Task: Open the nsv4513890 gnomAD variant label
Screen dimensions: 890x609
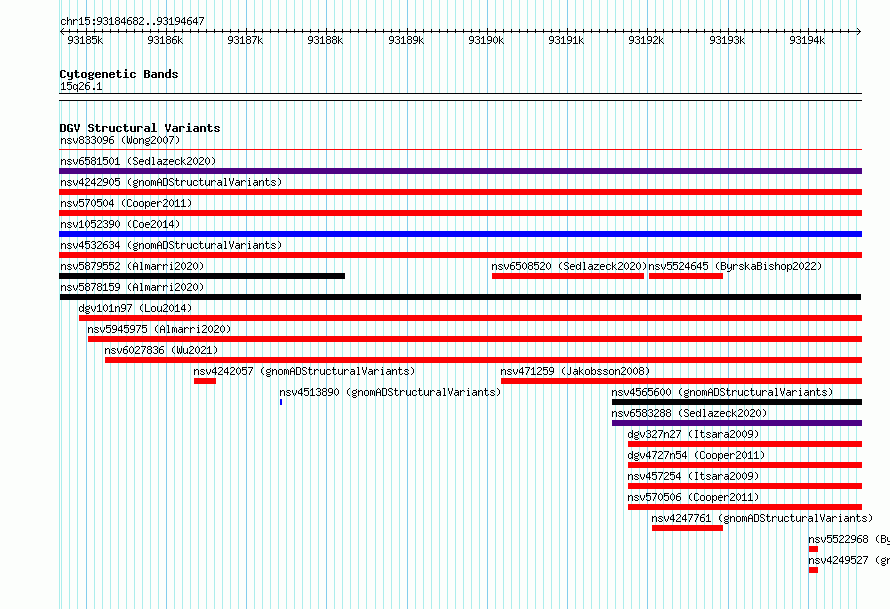Action: point(390,392)
